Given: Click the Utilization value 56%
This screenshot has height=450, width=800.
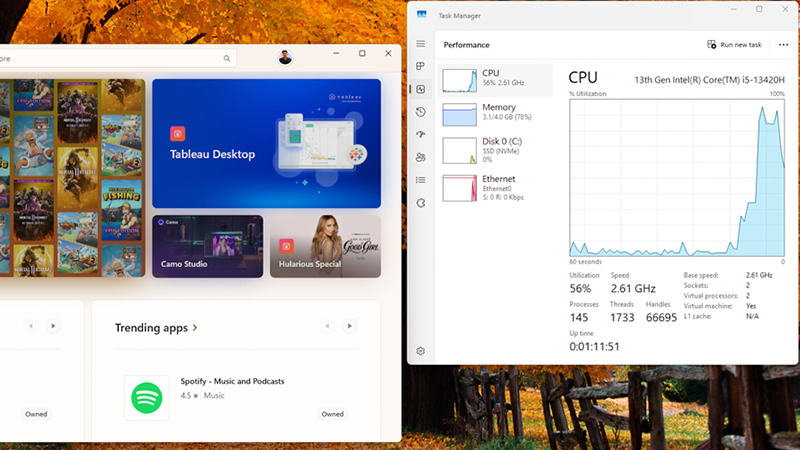Looking at the screenshot, I should tap(580, 288).
